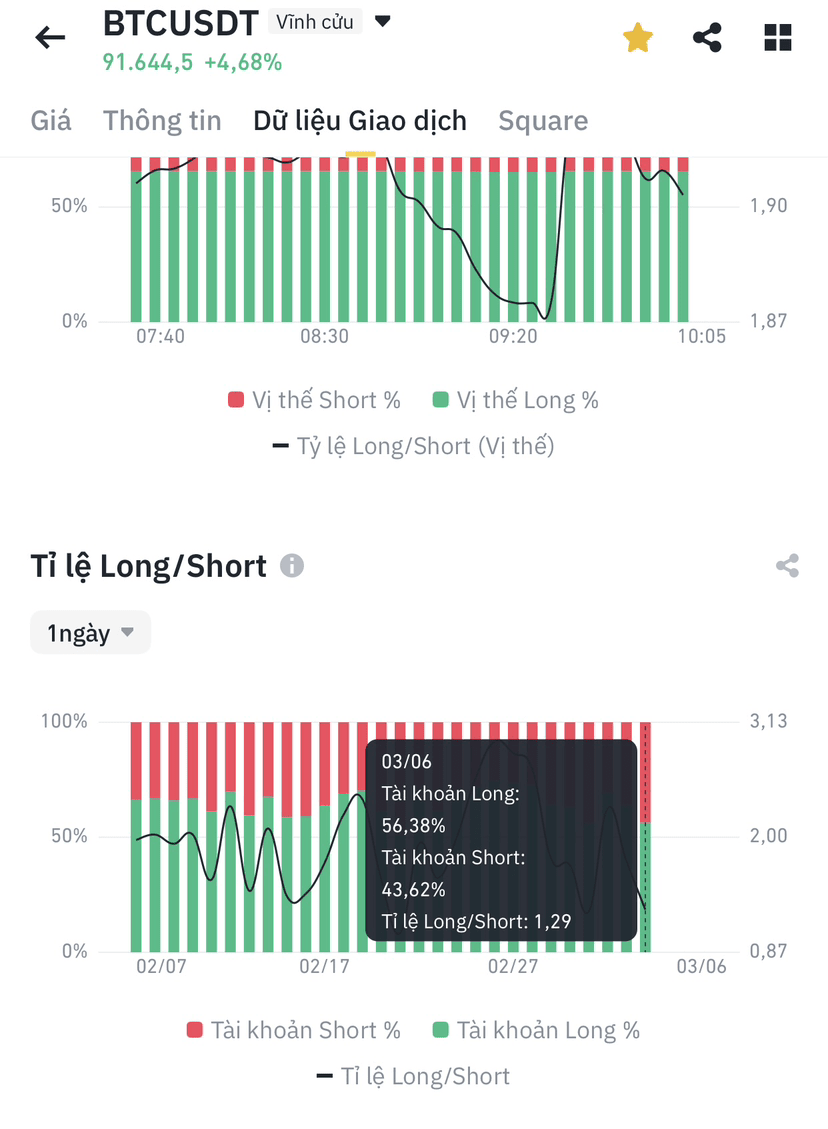Select the Dữ liệu Giao dịch tab
828x1129 pixels.
pos(360,121)
